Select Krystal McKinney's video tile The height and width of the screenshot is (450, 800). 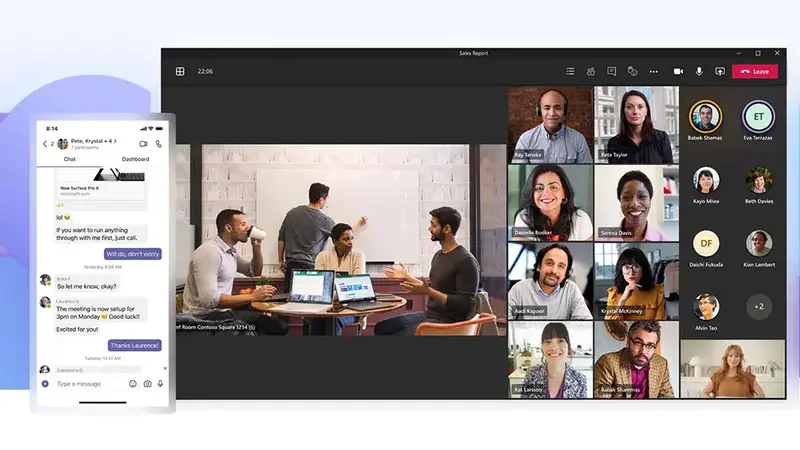point(637,281)
